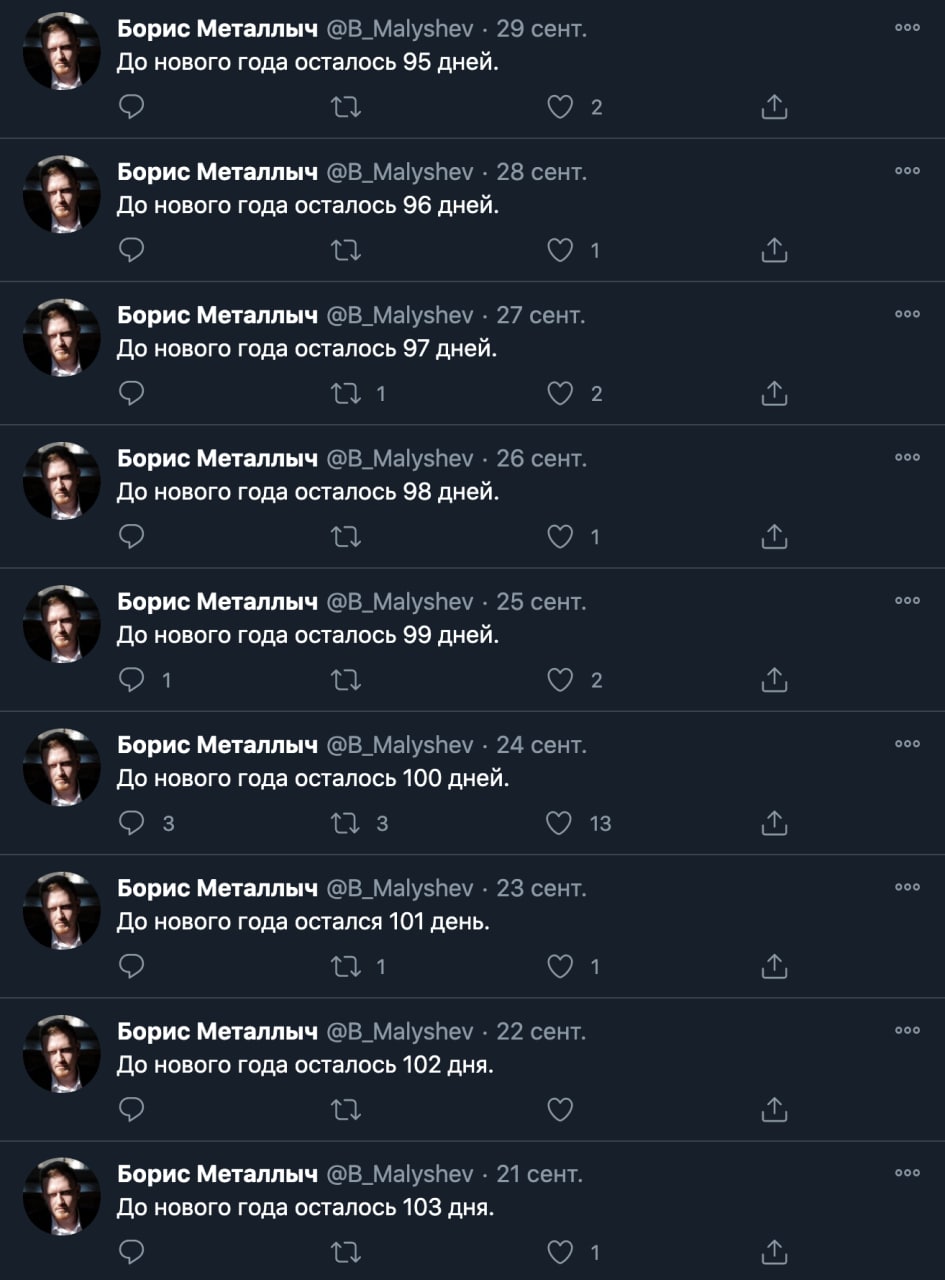Viewport: 945px width, 1280px height.
Task: Reply to the 102 days tweet
Action: click(x=132, y=1109)
